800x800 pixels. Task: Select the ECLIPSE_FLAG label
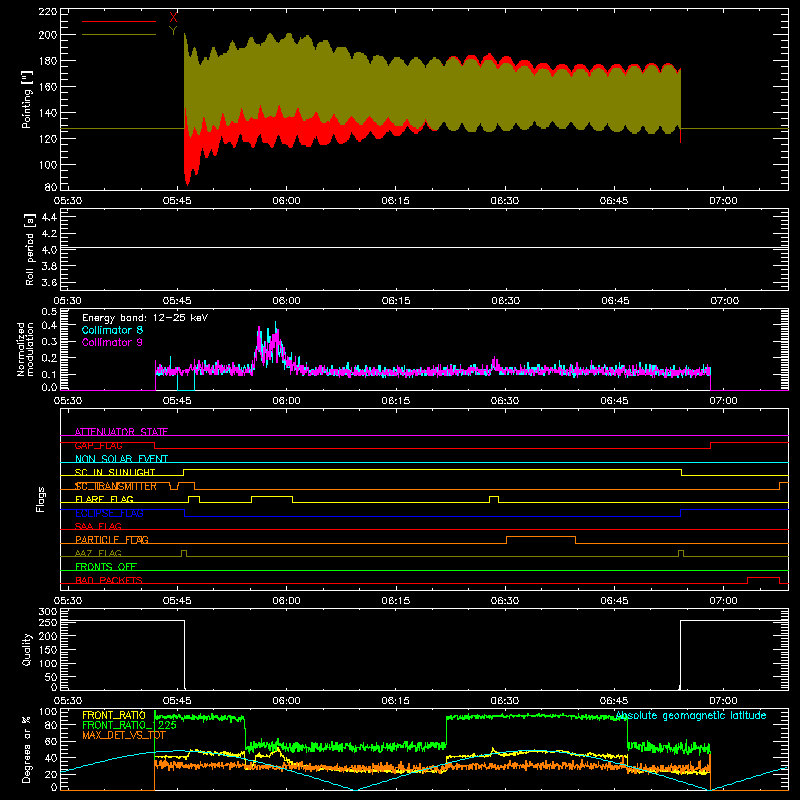pos(109,513)
